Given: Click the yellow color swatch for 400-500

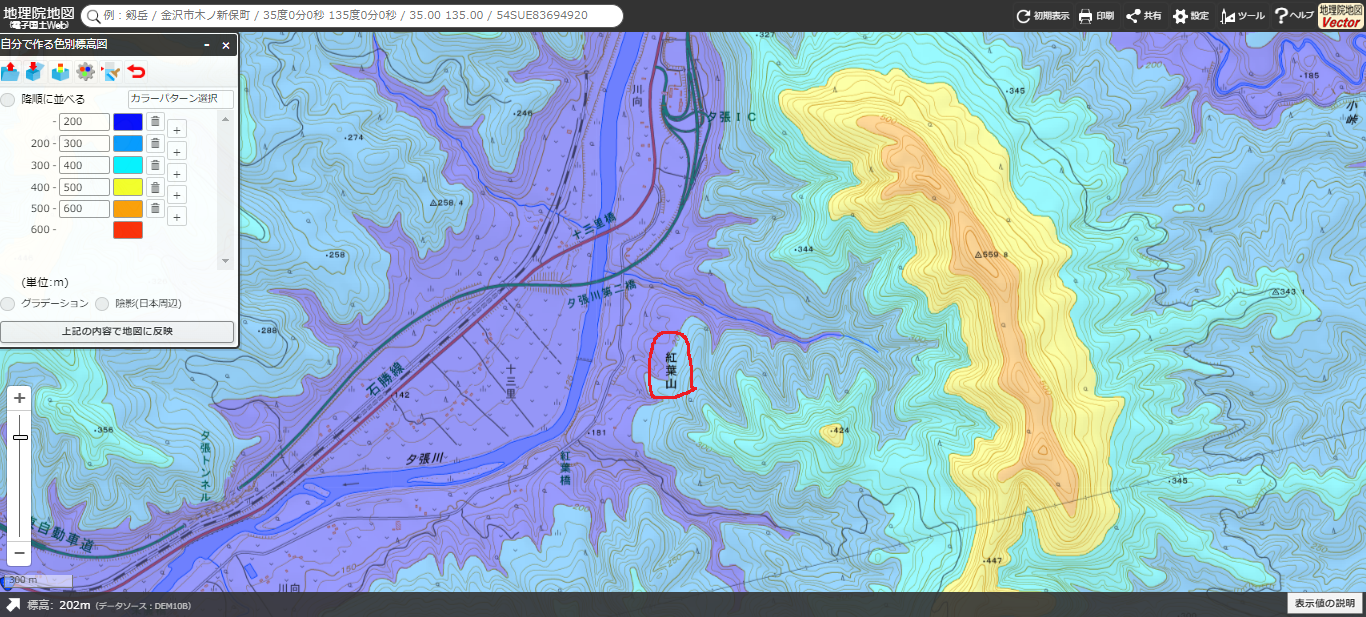Looking at the screenshot, I should click(128, 187).
